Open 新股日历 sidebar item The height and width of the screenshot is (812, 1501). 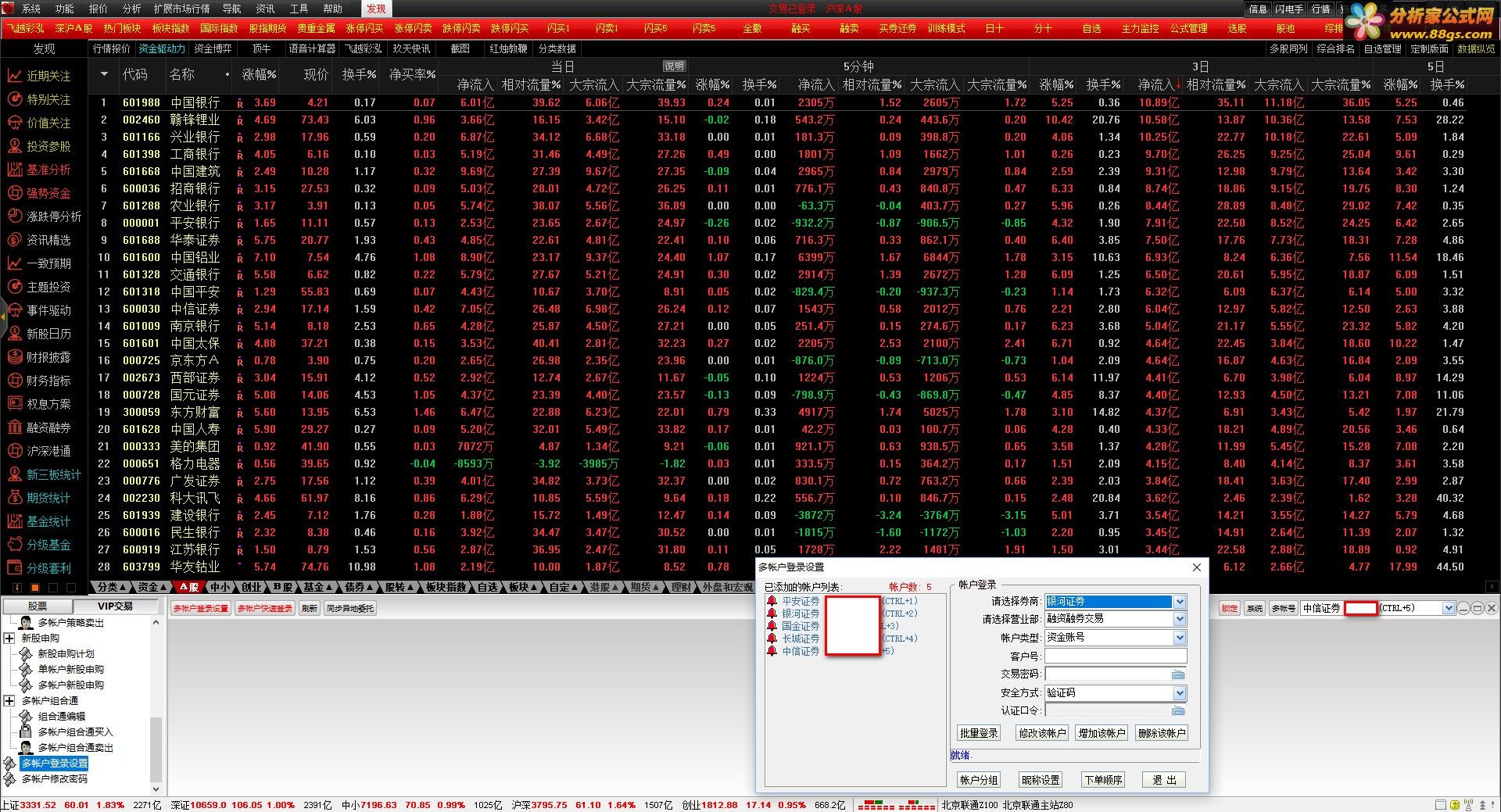coord(39,334)
